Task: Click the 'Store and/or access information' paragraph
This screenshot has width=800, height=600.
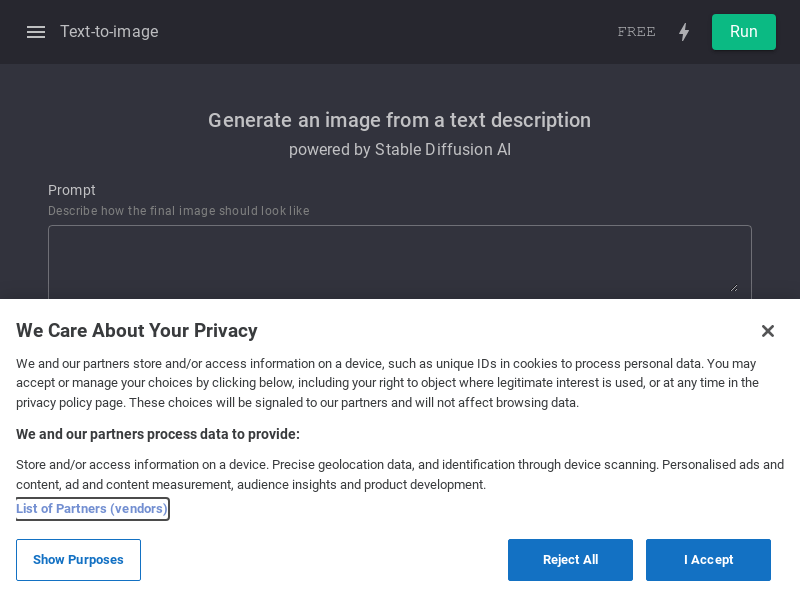Action: coord(400,474)
